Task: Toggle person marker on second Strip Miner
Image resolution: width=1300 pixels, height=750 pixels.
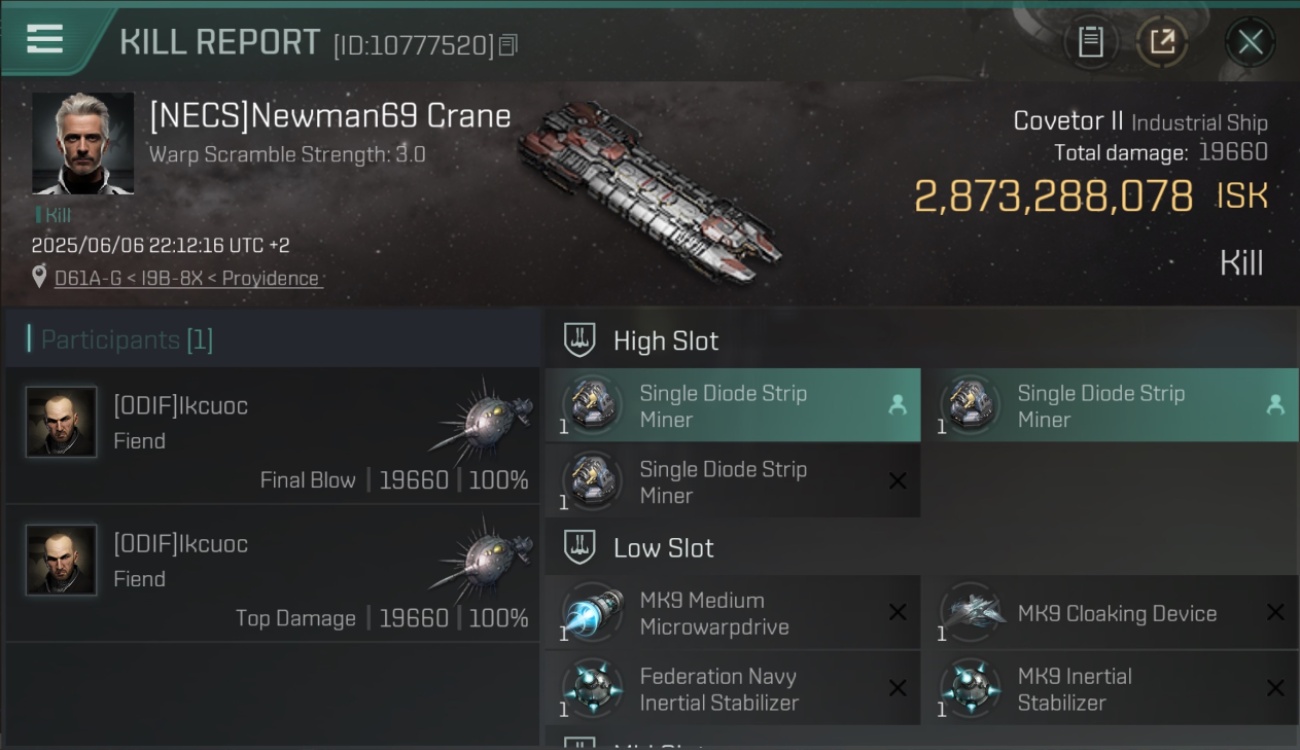Action: click(1275, 405)
